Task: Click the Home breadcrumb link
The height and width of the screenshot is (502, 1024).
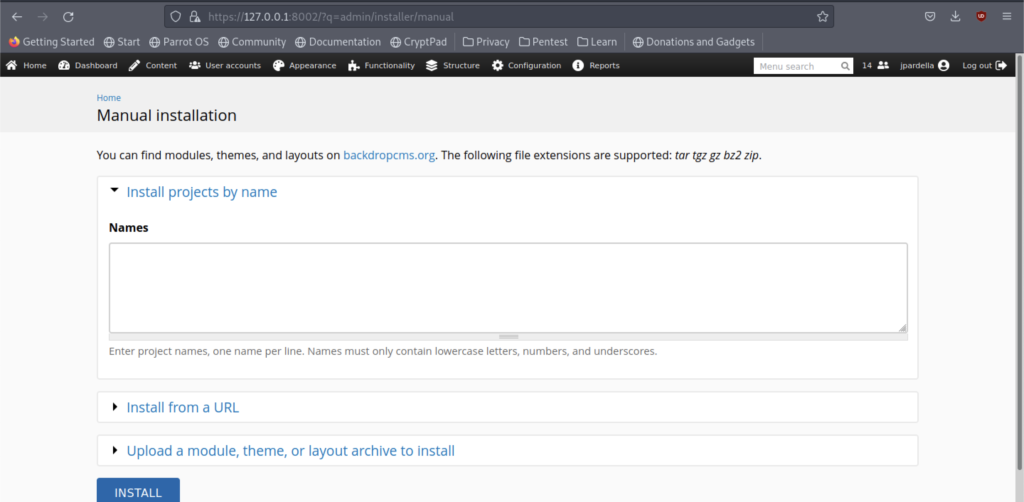Action: pyautogui.click(x=109, y=98)
